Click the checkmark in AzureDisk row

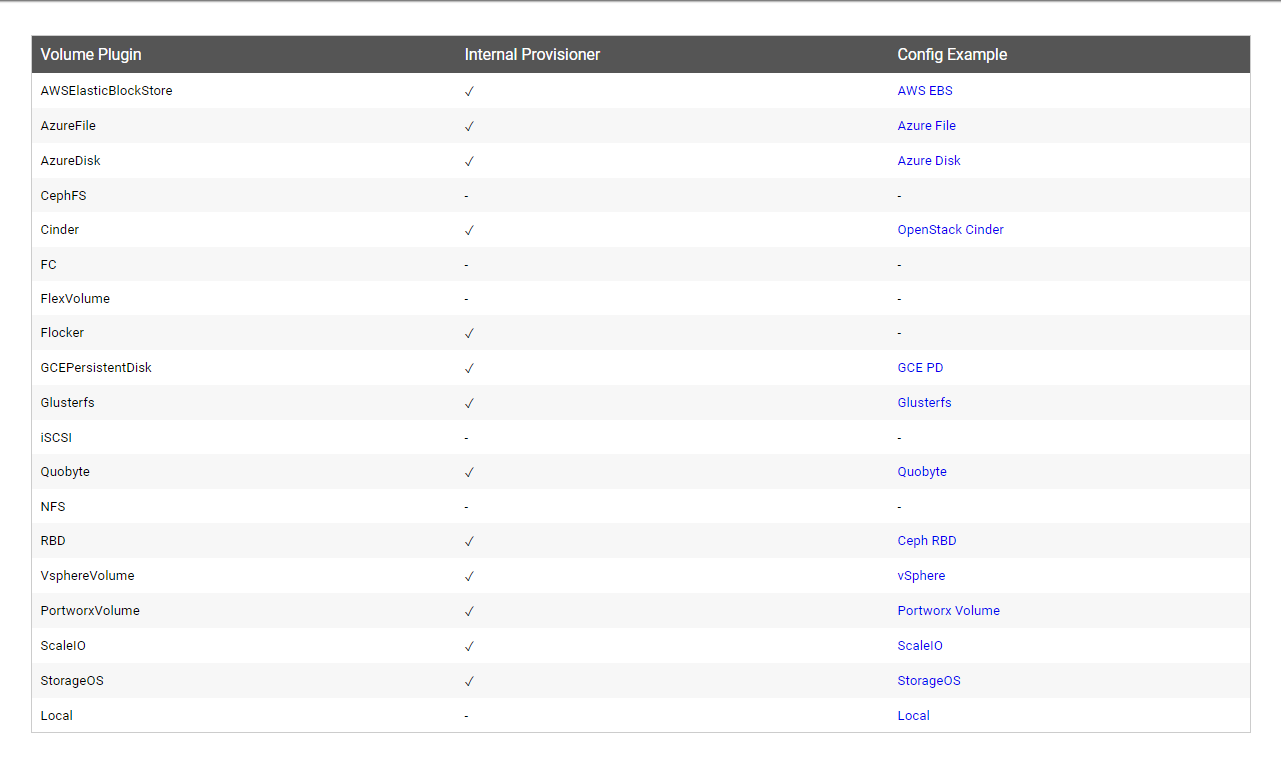(469, 161)
